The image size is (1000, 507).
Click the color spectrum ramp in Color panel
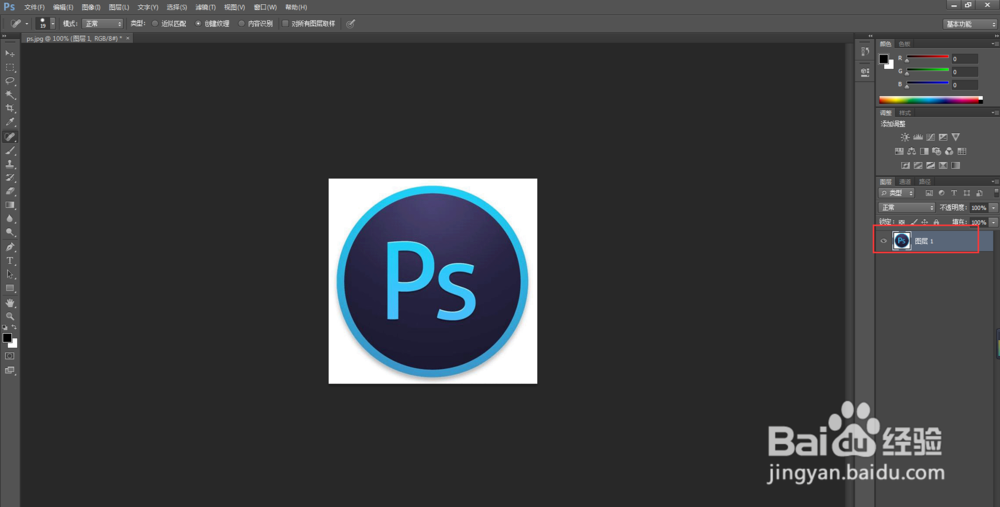(x=930, y=100)
